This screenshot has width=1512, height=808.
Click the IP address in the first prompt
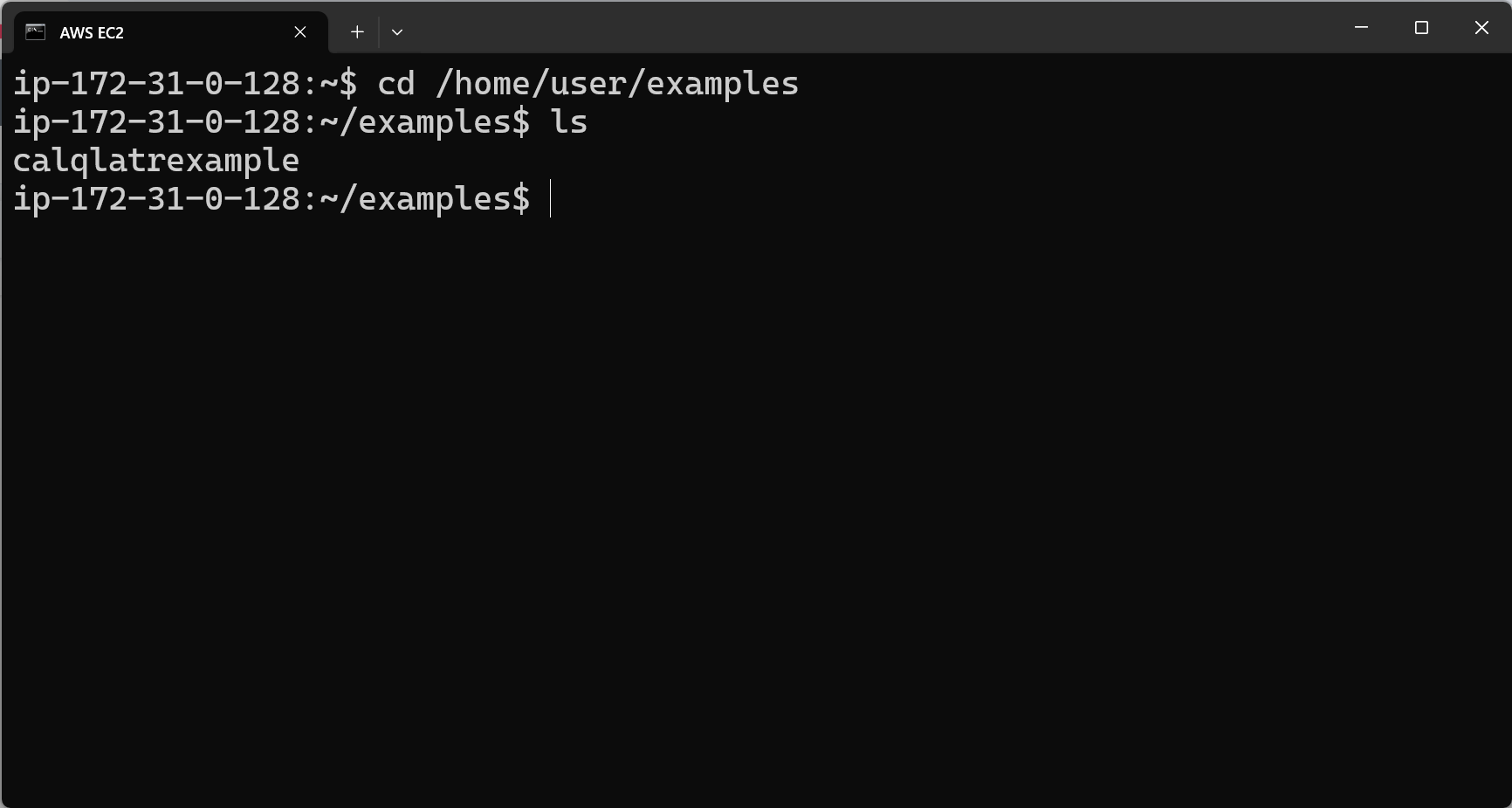point(157,84)
